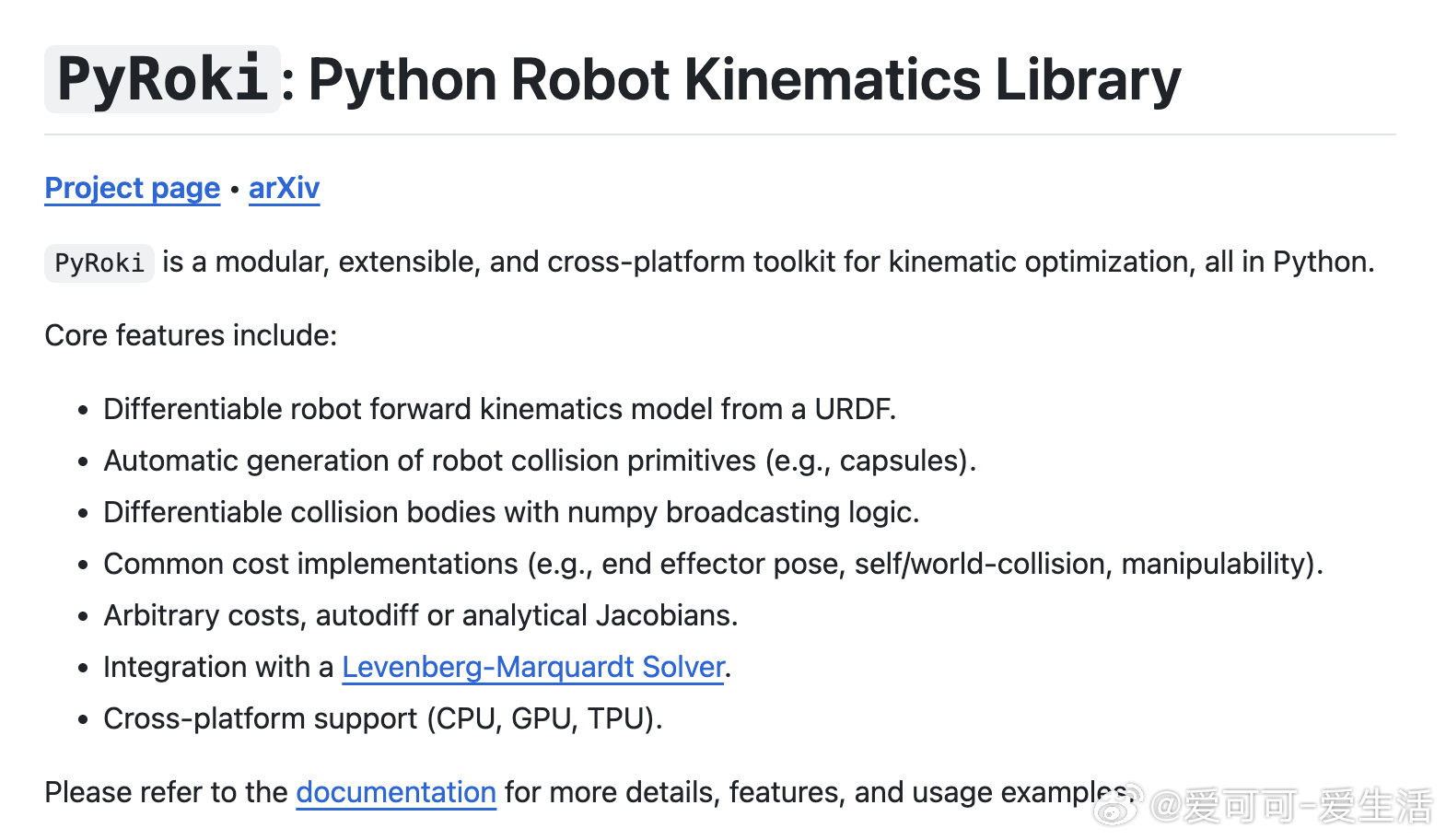This screenshot has width=1446, height=840.
Task: Click the bullet dot before 'Differentiable robot forward'
Action: [83, 411]
